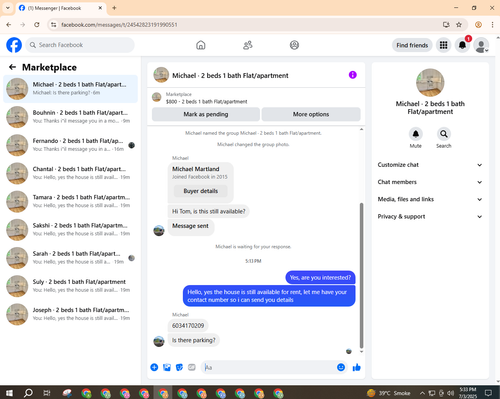Open the Windows notification center icon
Screen dimensions: 500x399
(x=488, y=393)
